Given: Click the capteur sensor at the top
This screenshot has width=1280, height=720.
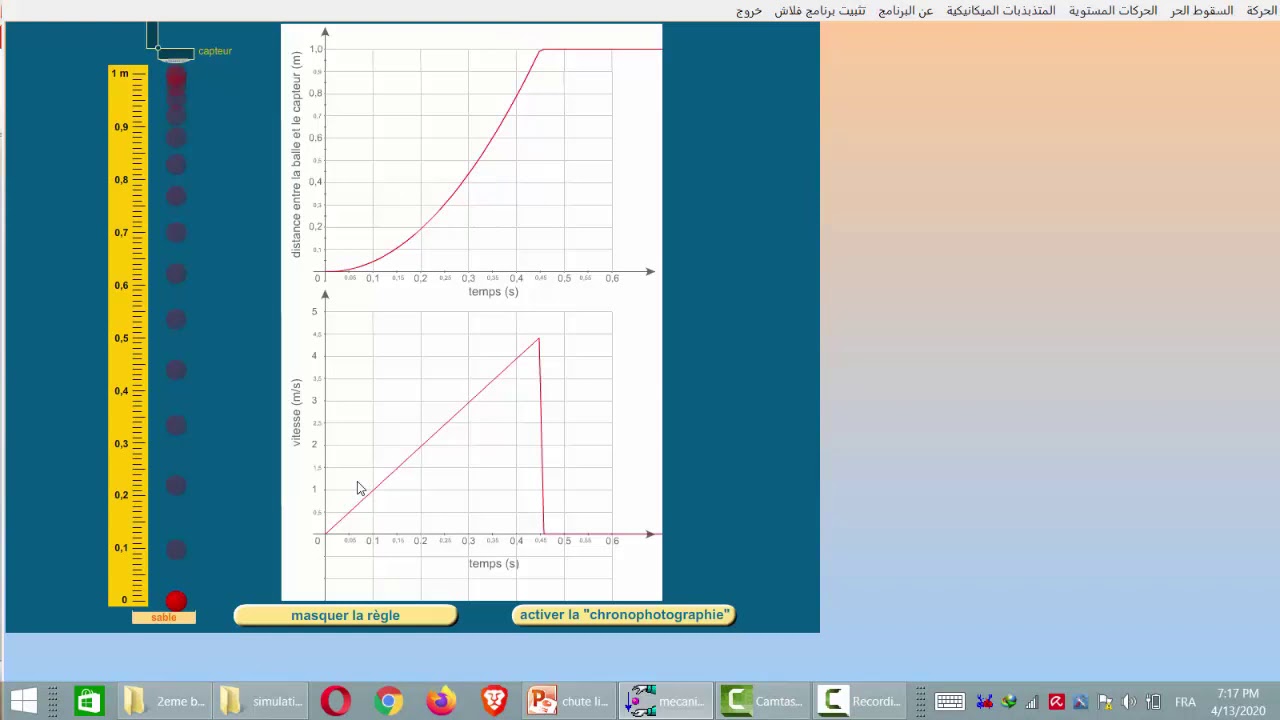Looking at the screenshot, I should [x=176, y=53].
